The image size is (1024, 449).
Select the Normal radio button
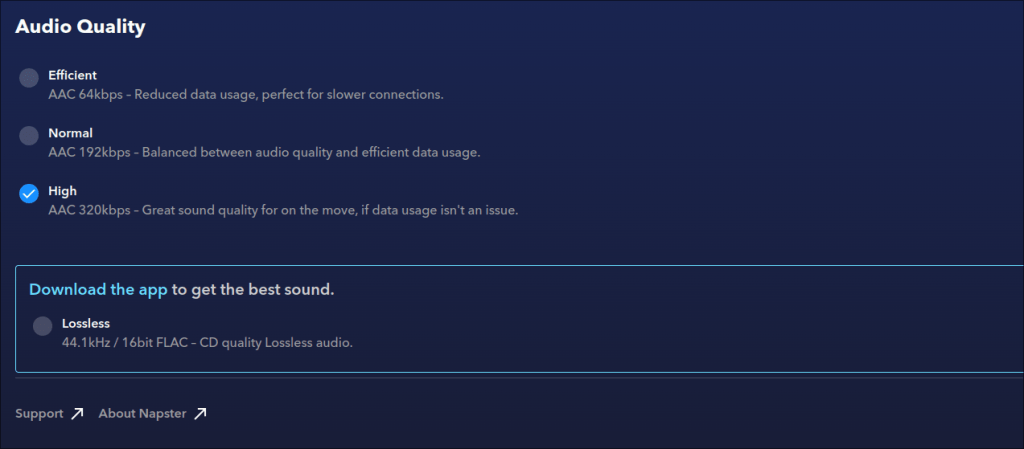pyautogui.click(x=29, y=136)
